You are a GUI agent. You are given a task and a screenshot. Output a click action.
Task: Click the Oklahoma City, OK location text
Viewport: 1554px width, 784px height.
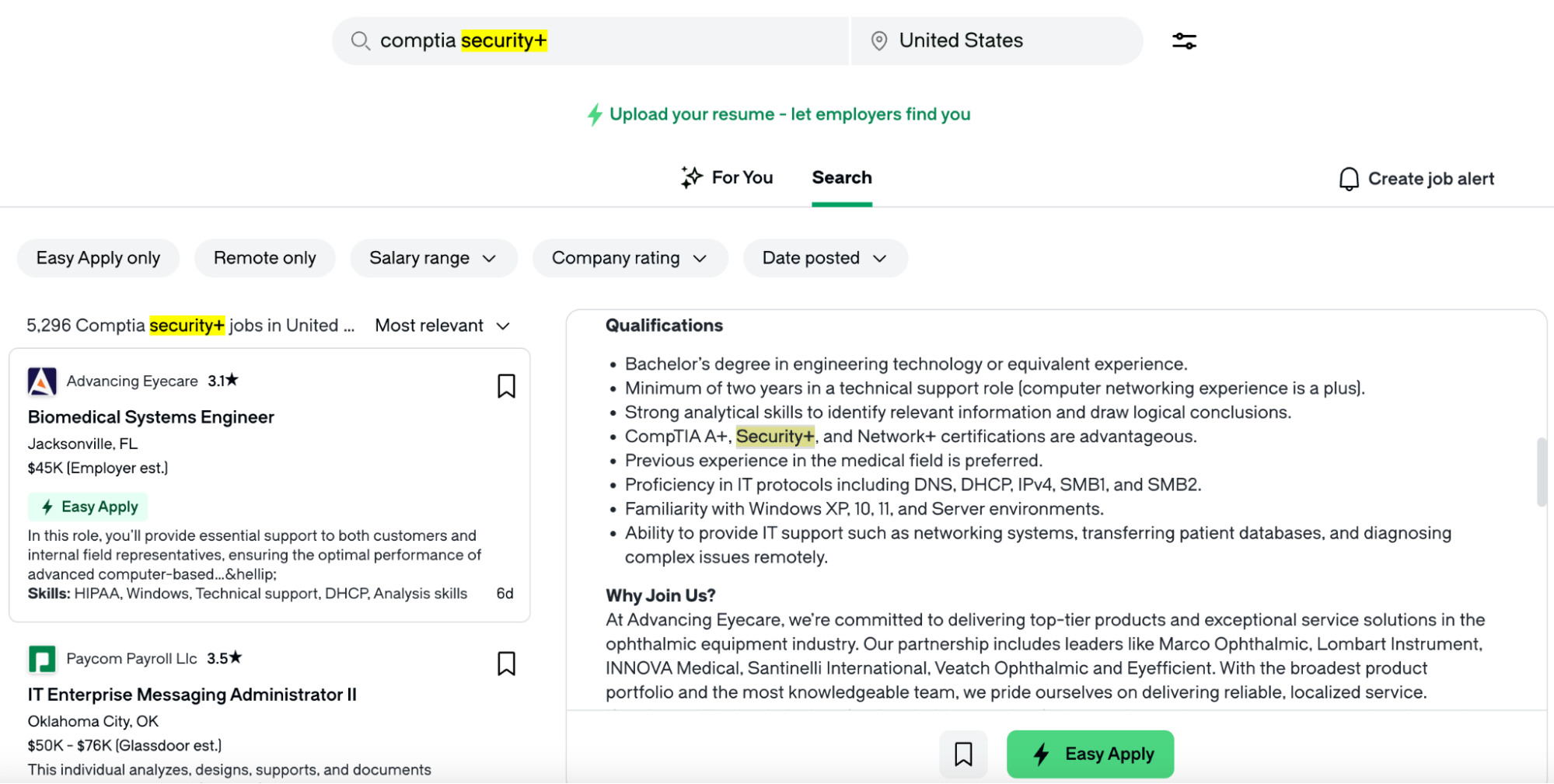click(x=93, y=721)
